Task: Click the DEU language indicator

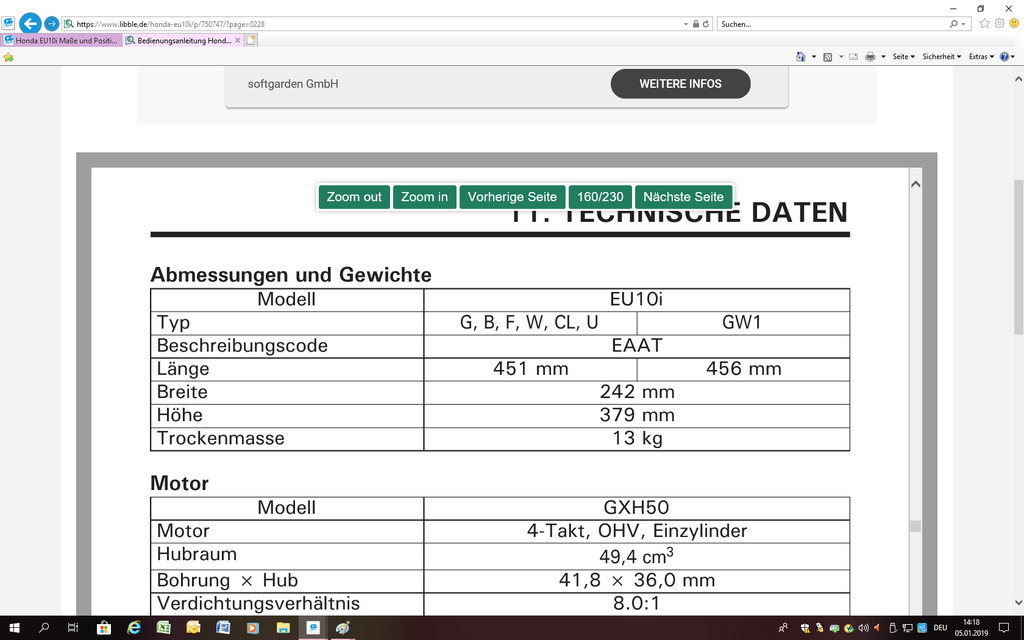Action: click(940, 628)
